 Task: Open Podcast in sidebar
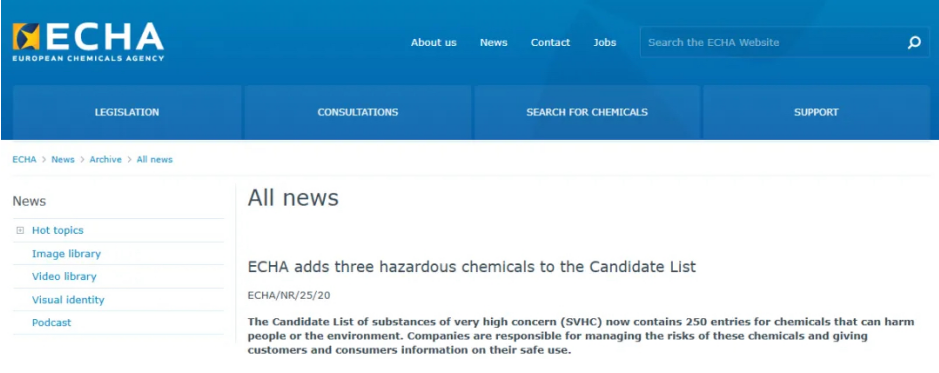click(52, 323)
